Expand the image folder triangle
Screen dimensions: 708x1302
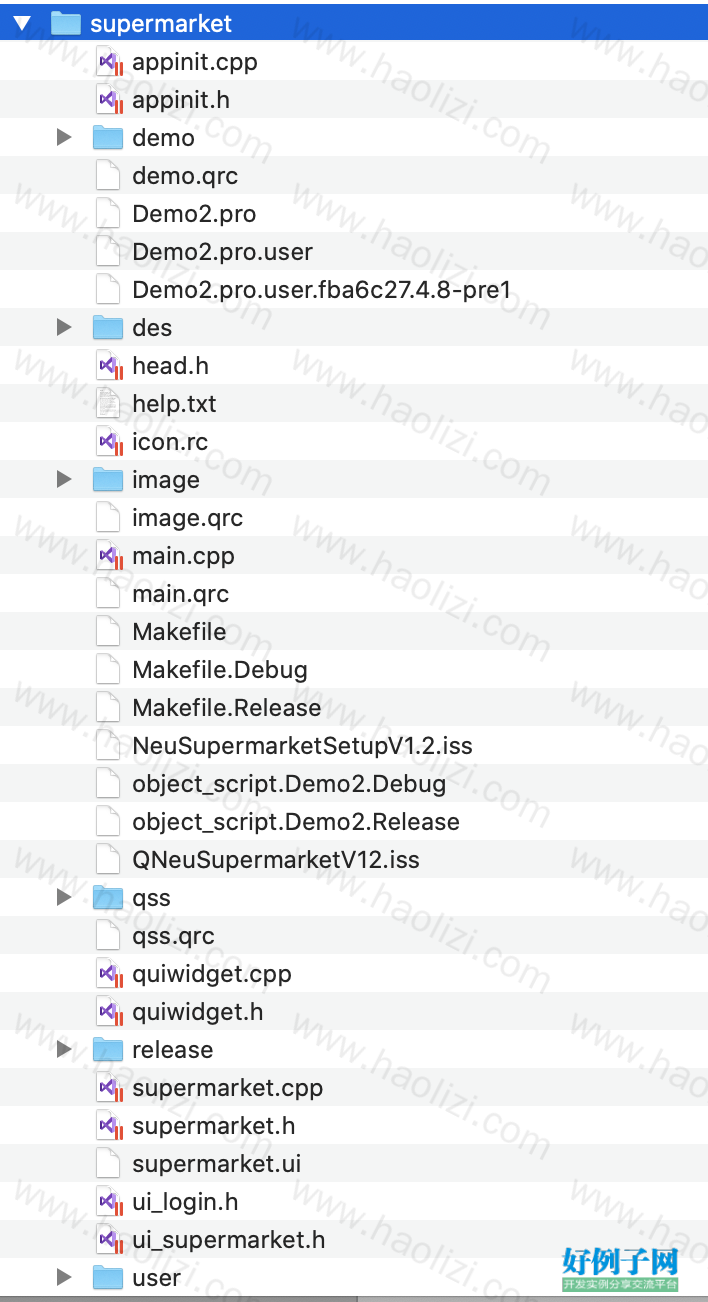[x=64, y=480]
